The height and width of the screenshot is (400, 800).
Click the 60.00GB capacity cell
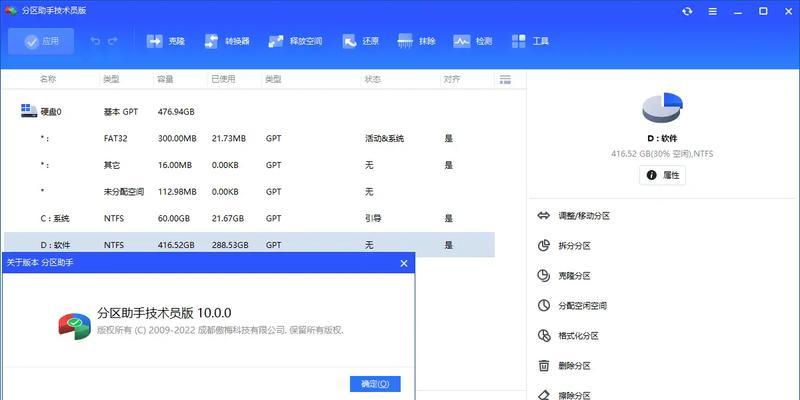tap(174, 218)
